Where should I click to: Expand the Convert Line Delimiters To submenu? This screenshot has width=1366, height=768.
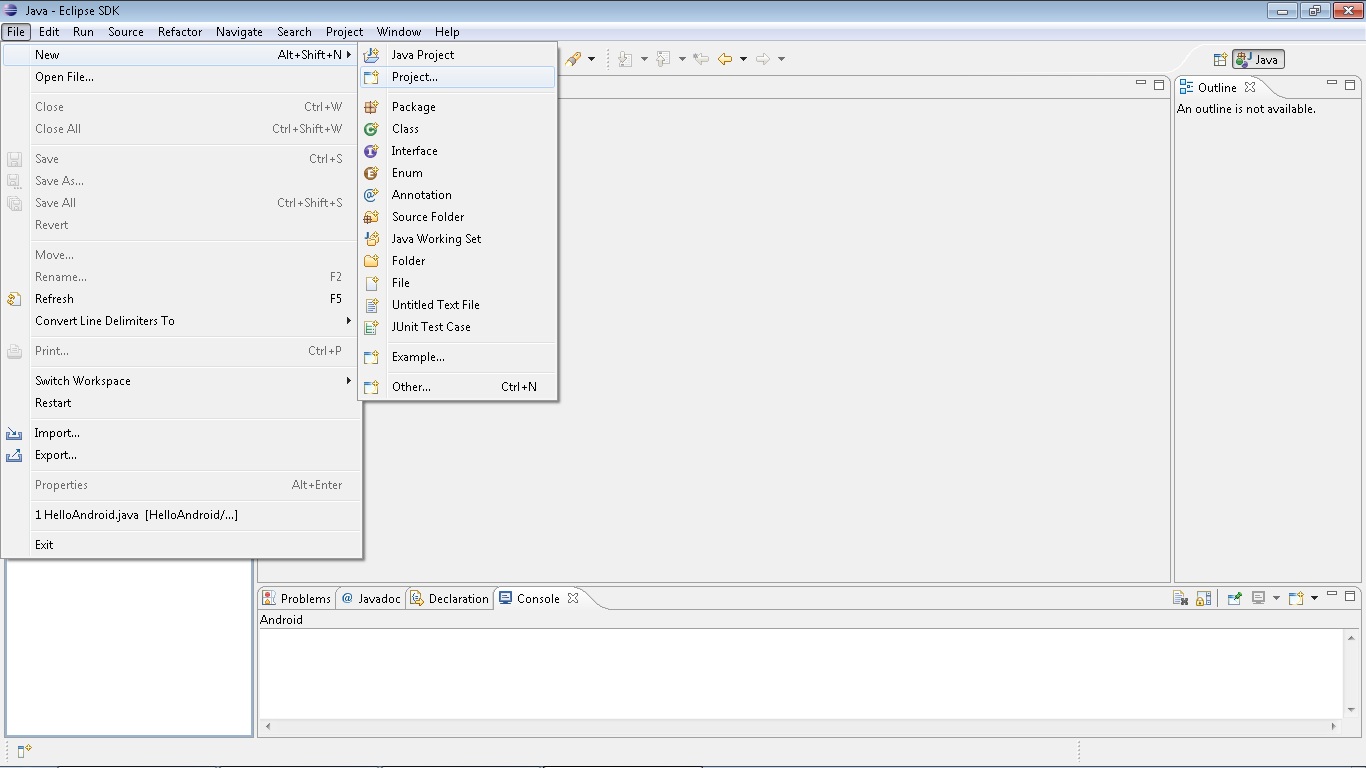[x=181, y=321]
